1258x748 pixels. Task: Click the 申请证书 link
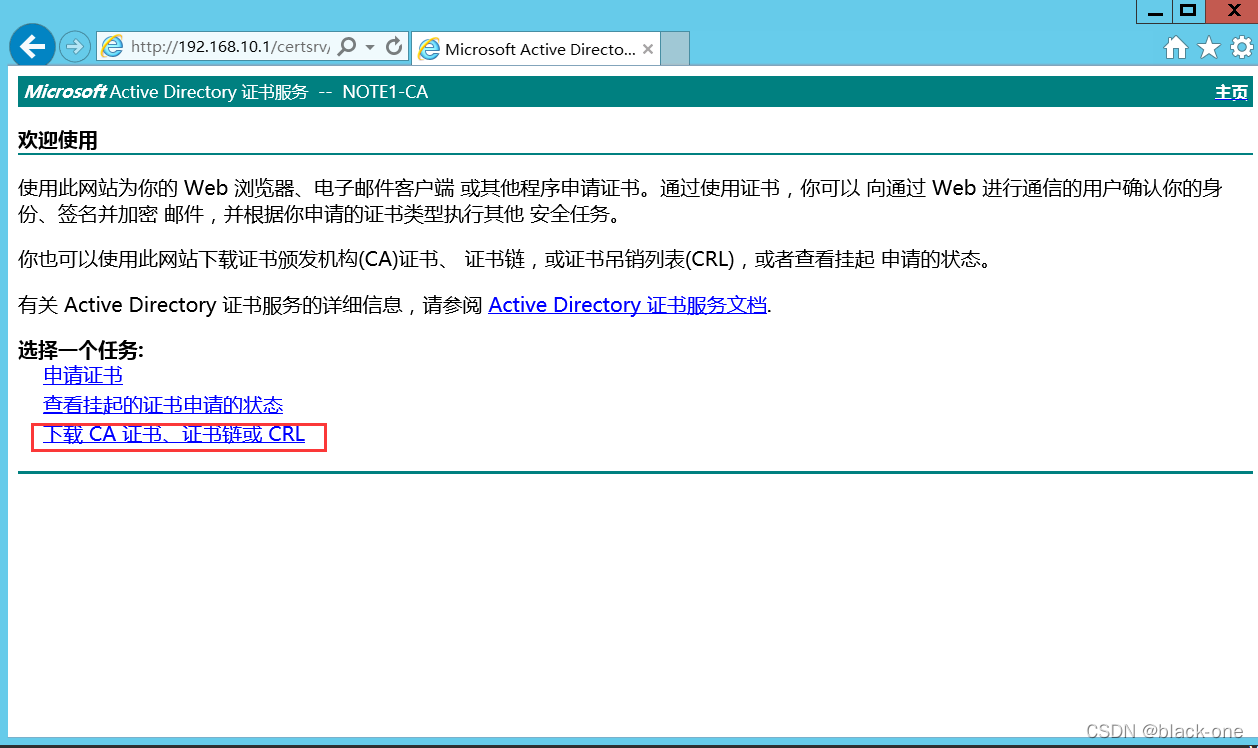tap(83, 376)
